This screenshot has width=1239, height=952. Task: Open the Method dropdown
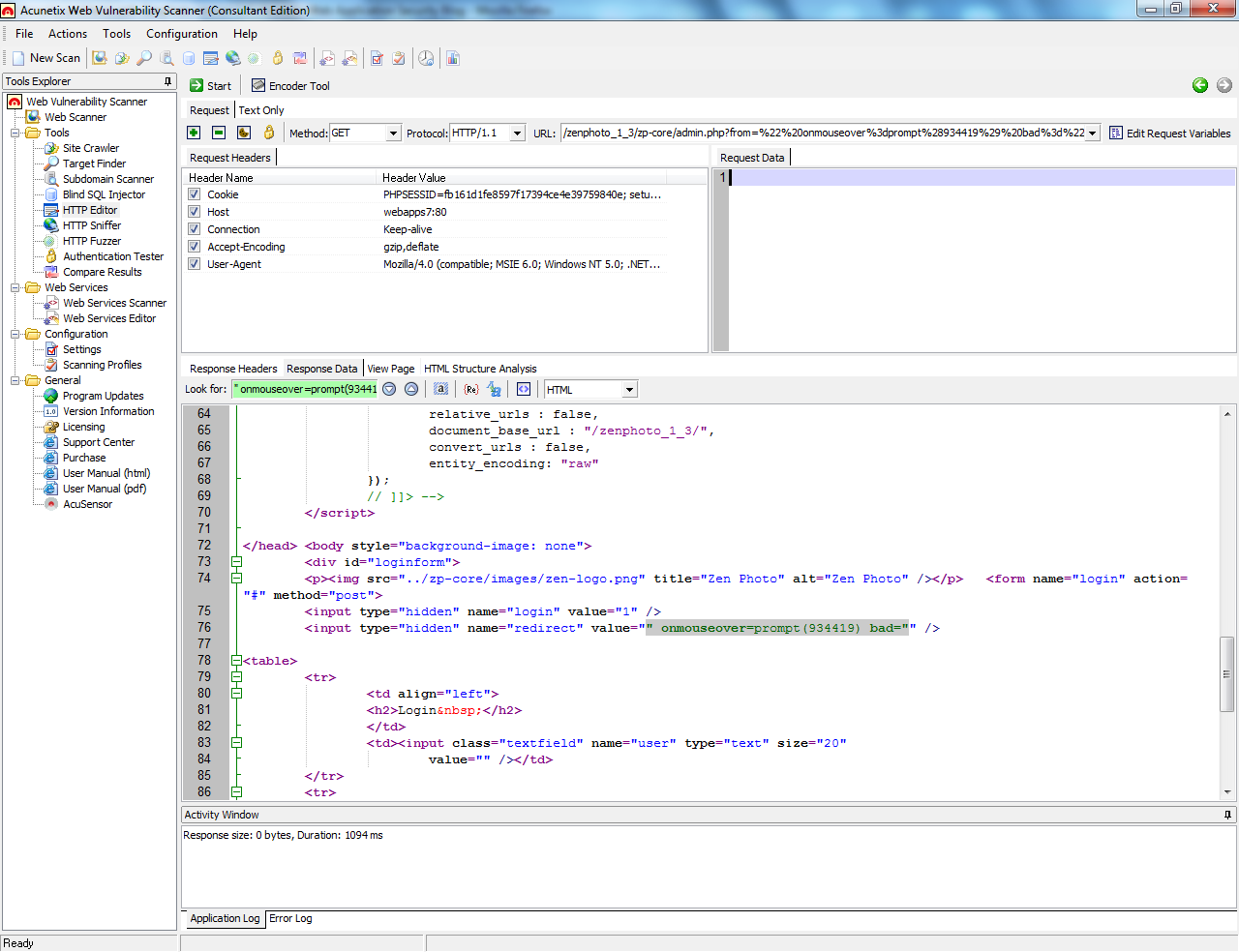pos(393,134)
